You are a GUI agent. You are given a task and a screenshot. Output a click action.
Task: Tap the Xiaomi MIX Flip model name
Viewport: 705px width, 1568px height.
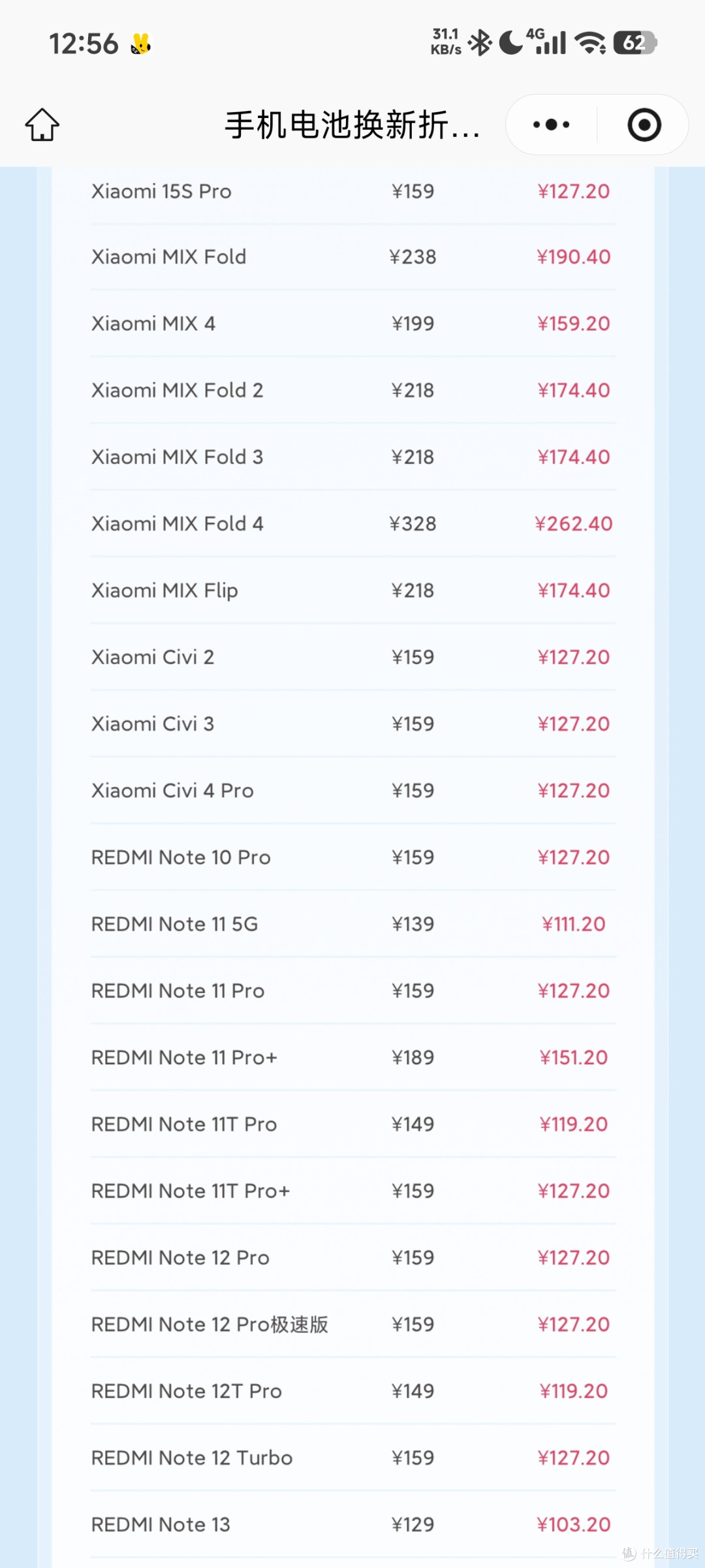(164, 591)
